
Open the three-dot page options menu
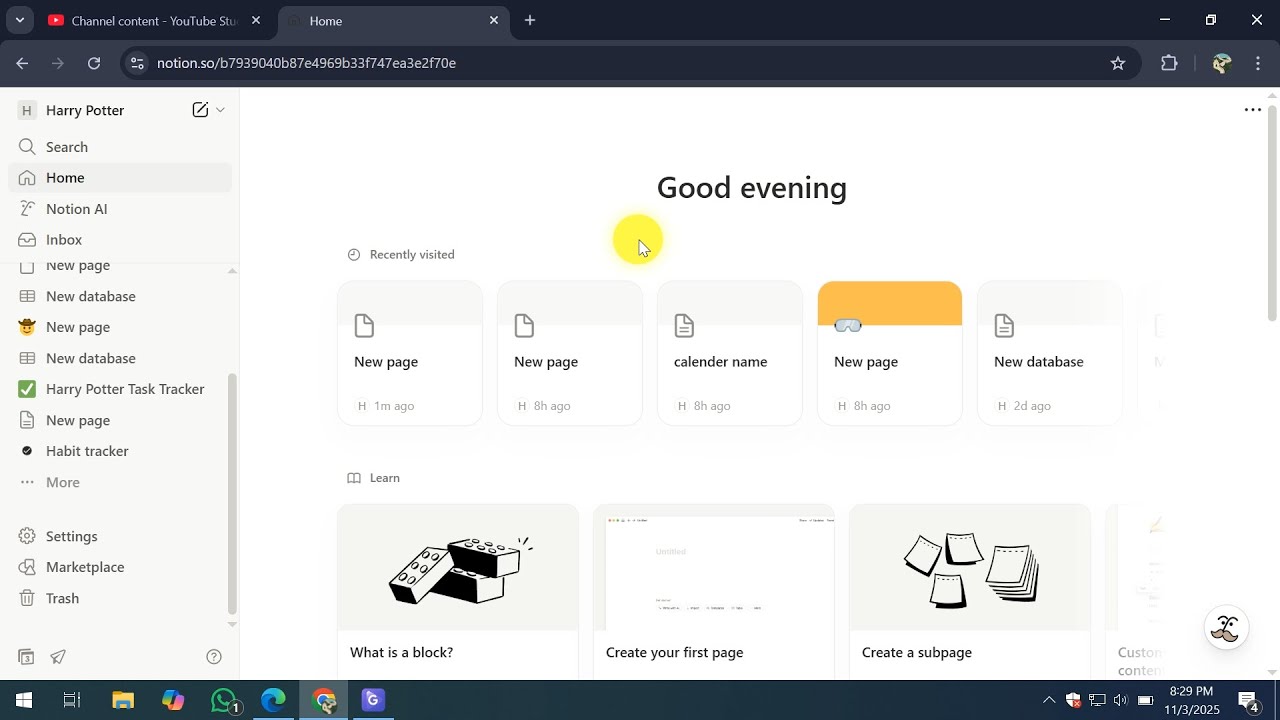(x=1252, y=110)
